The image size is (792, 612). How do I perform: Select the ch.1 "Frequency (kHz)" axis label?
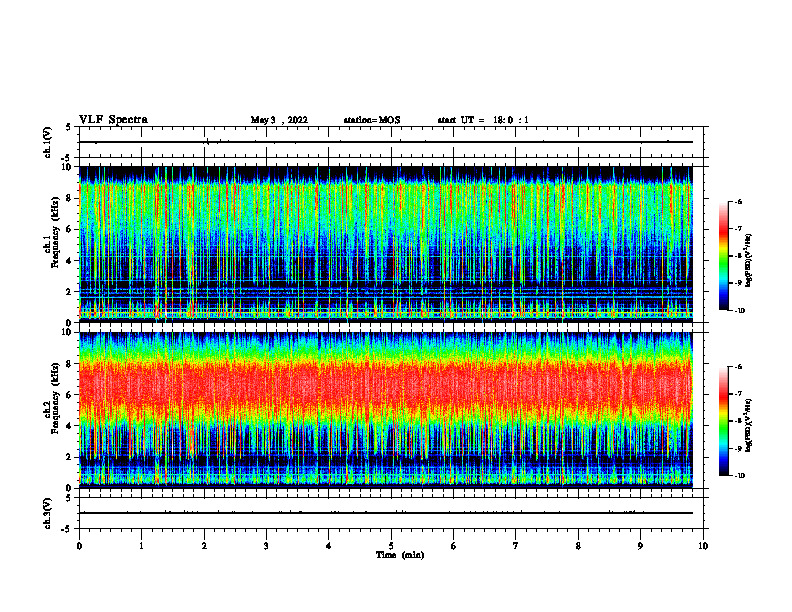(x=55, y=232)
